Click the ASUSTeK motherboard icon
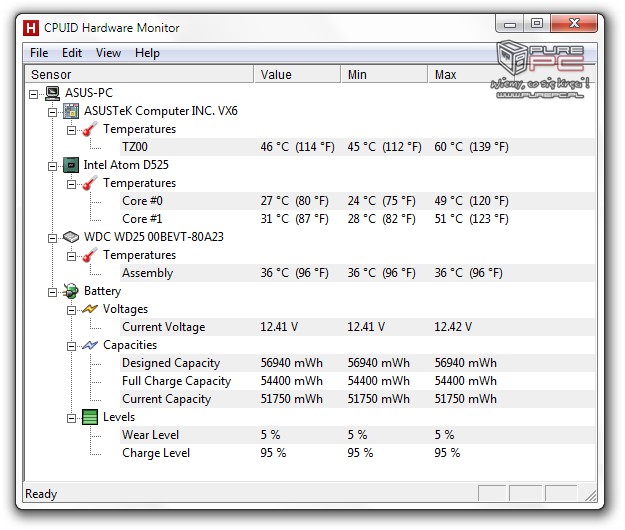Screen dimensions: 625x530 (71, 111)
